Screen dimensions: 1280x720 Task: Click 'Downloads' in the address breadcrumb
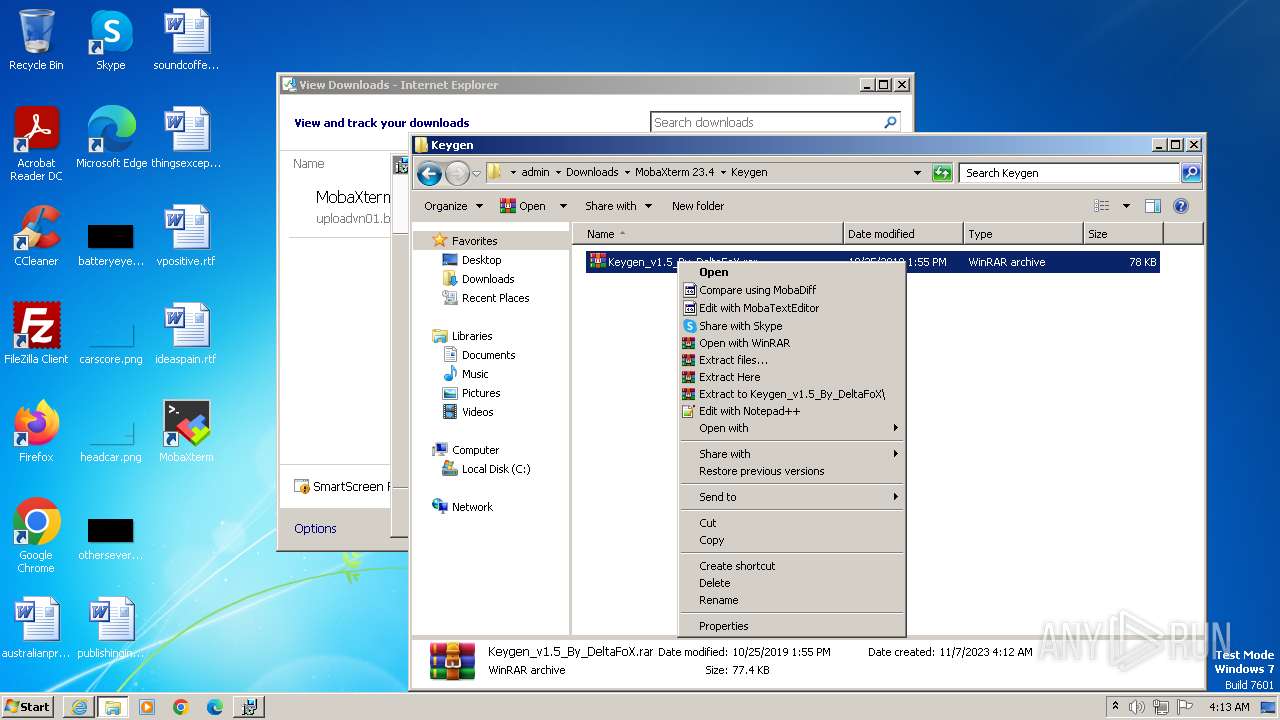(592, 172)
